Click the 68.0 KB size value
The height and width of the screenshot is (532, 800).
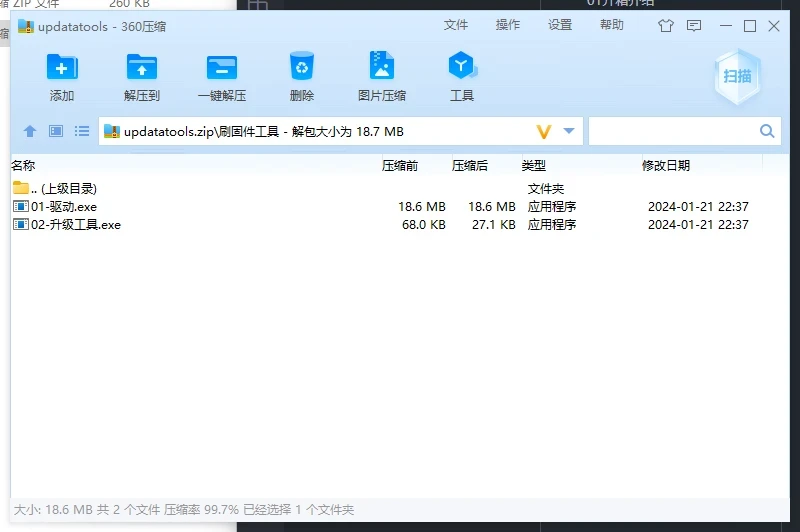(x=423, y=224)
